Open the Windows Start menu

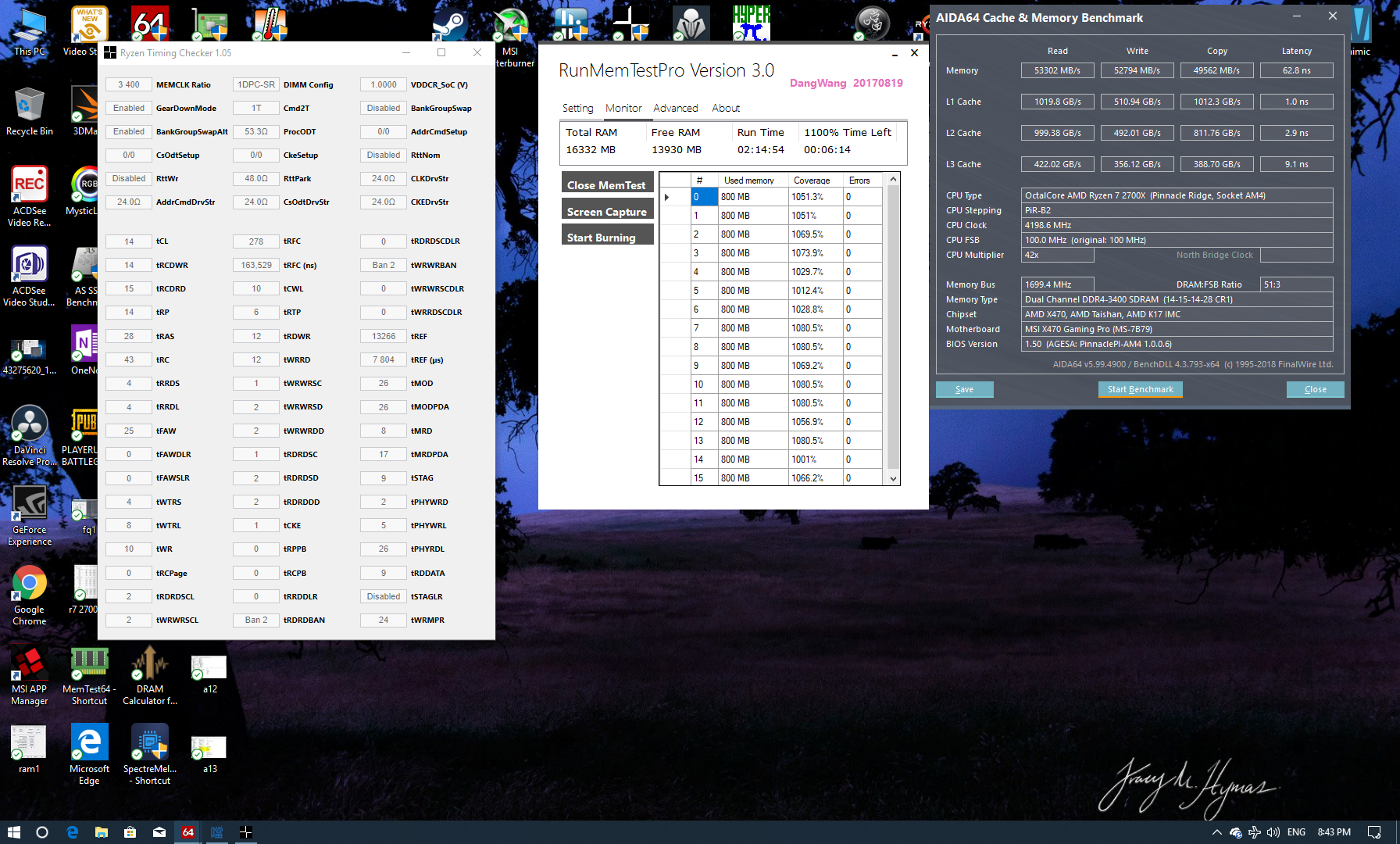[x=13, y=832]
